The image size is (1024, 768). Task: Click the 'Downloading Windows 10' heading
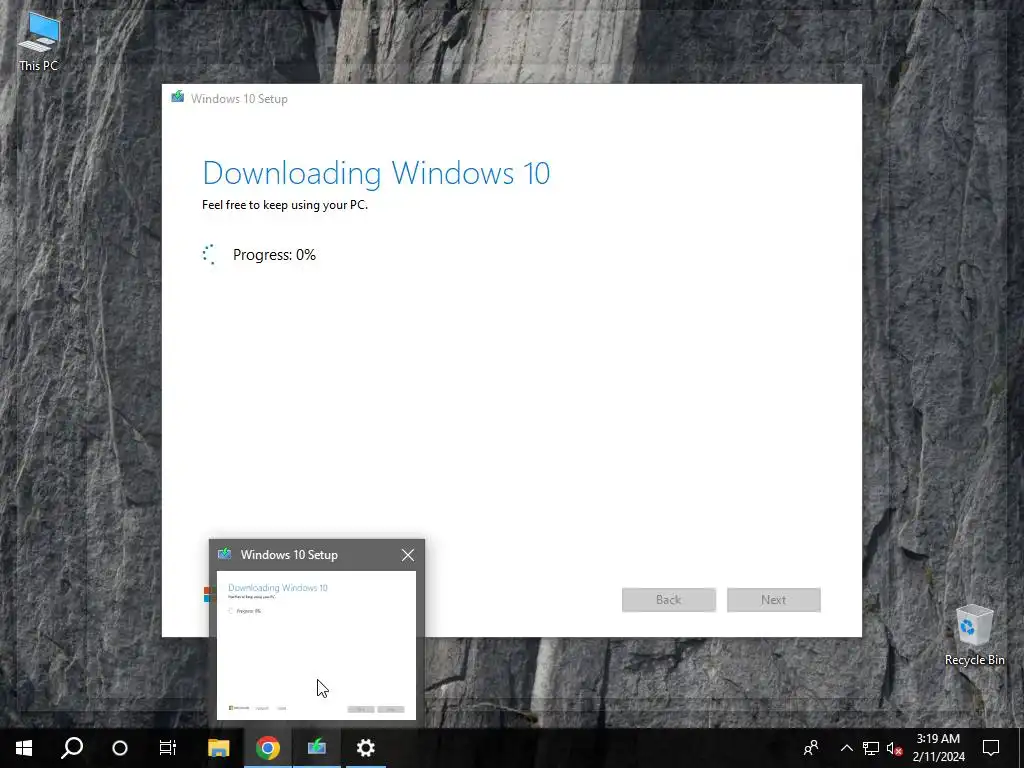[x=376, y=173]
